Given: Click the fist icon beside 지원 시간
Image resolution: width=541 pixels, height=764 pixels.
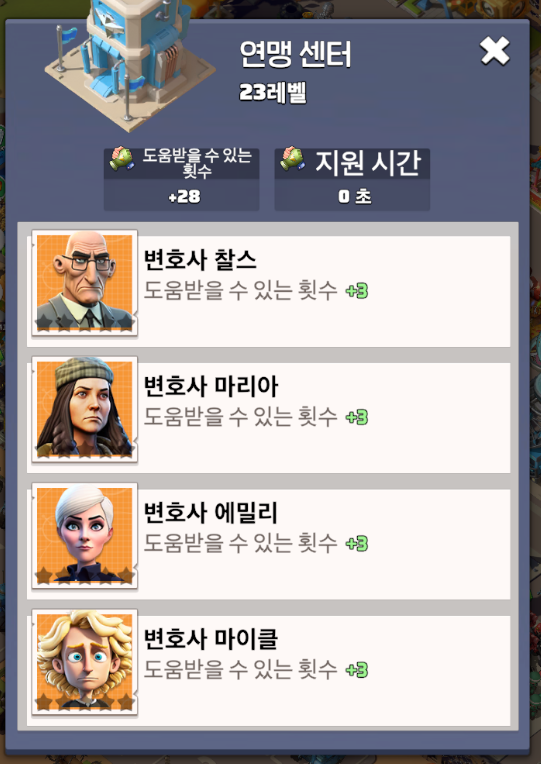Looking at the screenshot, I should (292, 159).
